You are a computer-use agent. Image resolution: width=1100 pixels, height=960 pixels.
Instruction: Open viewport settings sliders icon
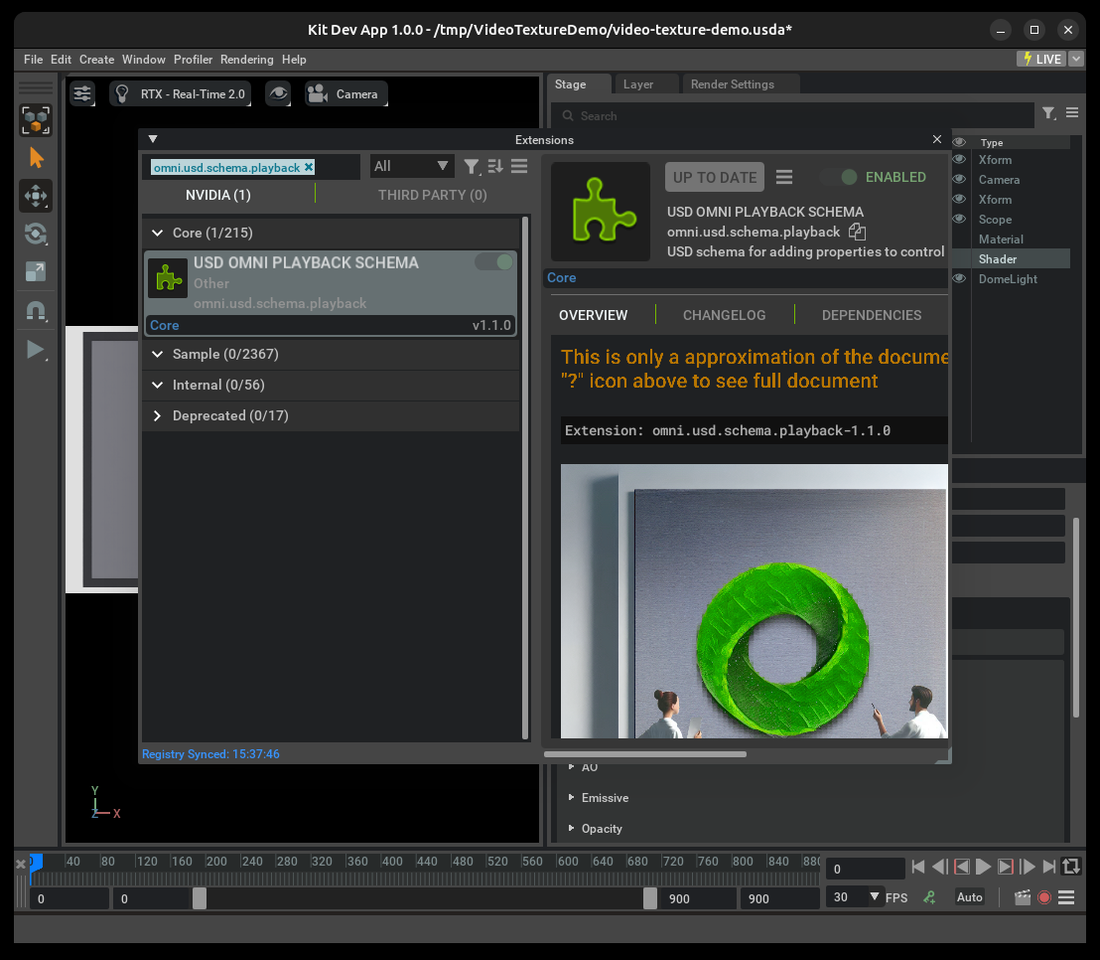tap(83, 93)
